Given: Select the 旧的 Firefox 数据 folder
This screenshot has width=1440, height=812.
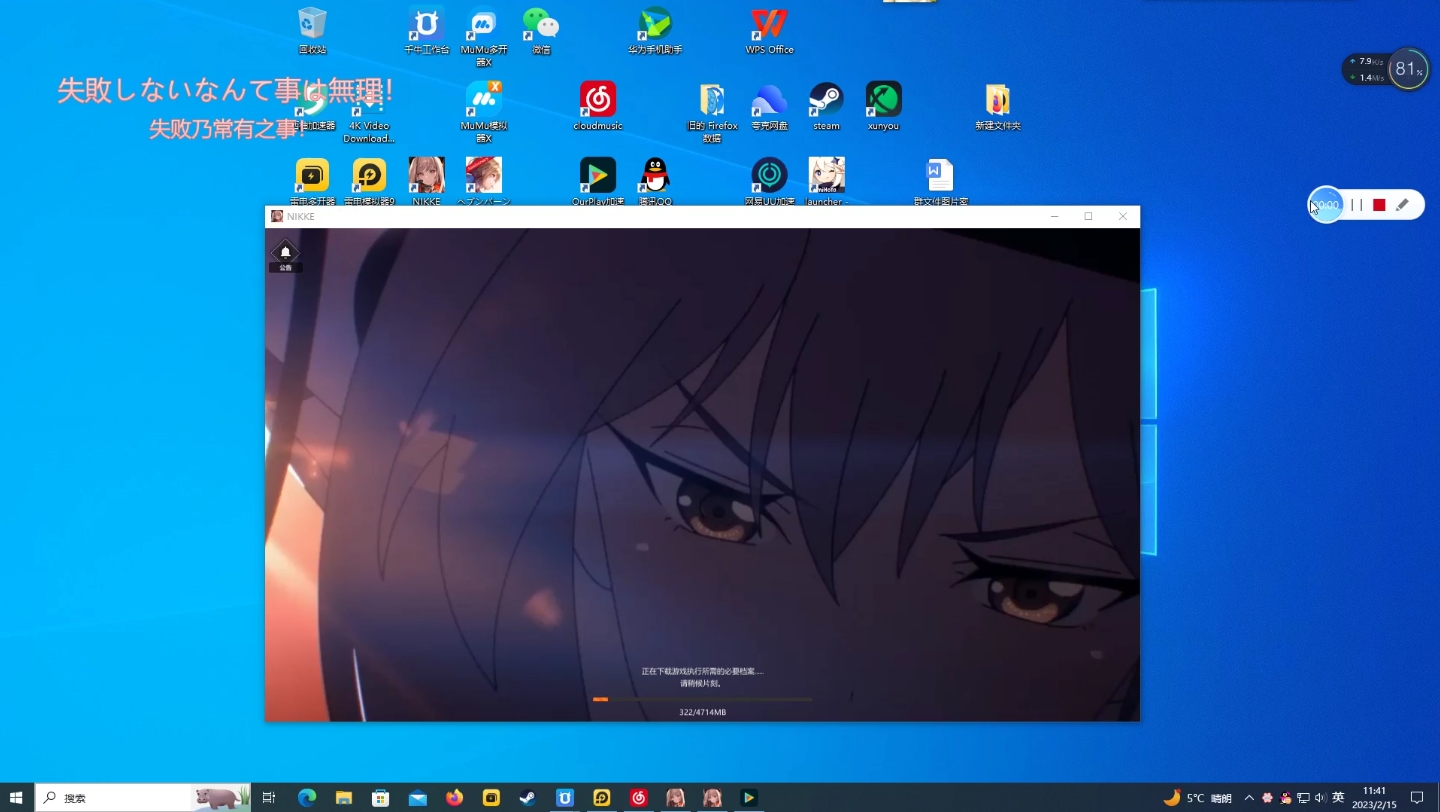Looking at the screenshot, I should tap(712, 113).
